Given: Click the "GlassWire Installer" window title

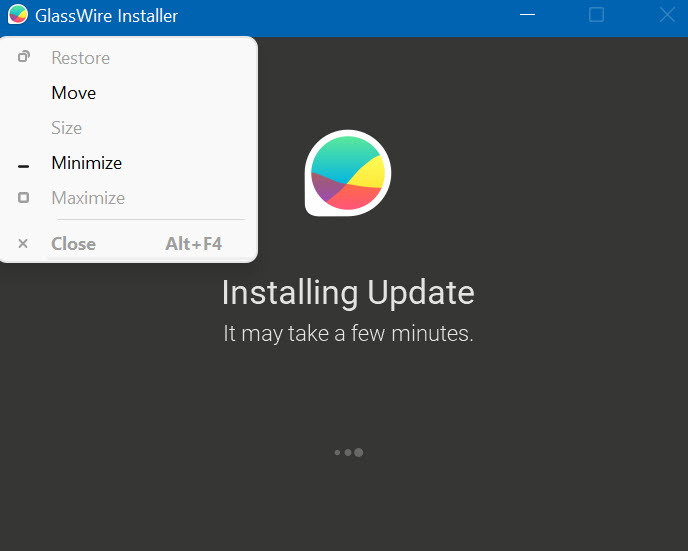Looking at the screenshot, I should click(x=106, y=16).
